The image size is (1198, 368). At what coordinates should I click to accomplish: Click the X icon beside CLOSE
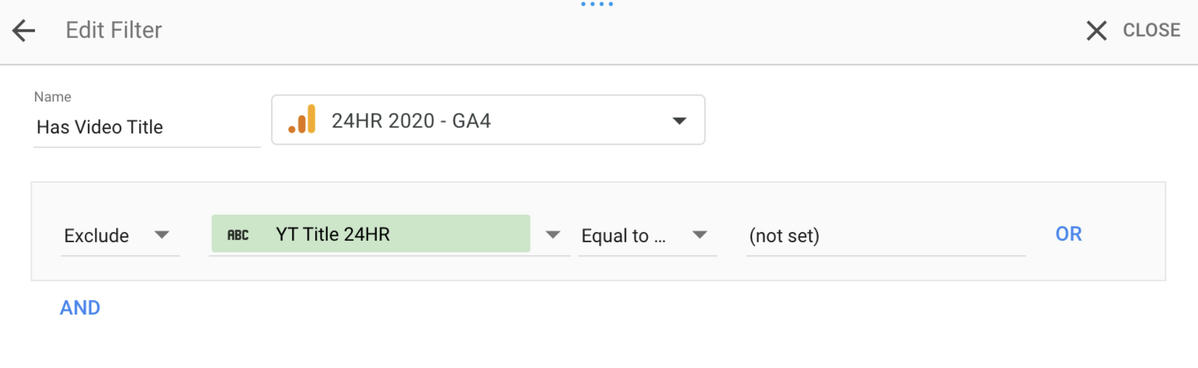point(1096,31)
